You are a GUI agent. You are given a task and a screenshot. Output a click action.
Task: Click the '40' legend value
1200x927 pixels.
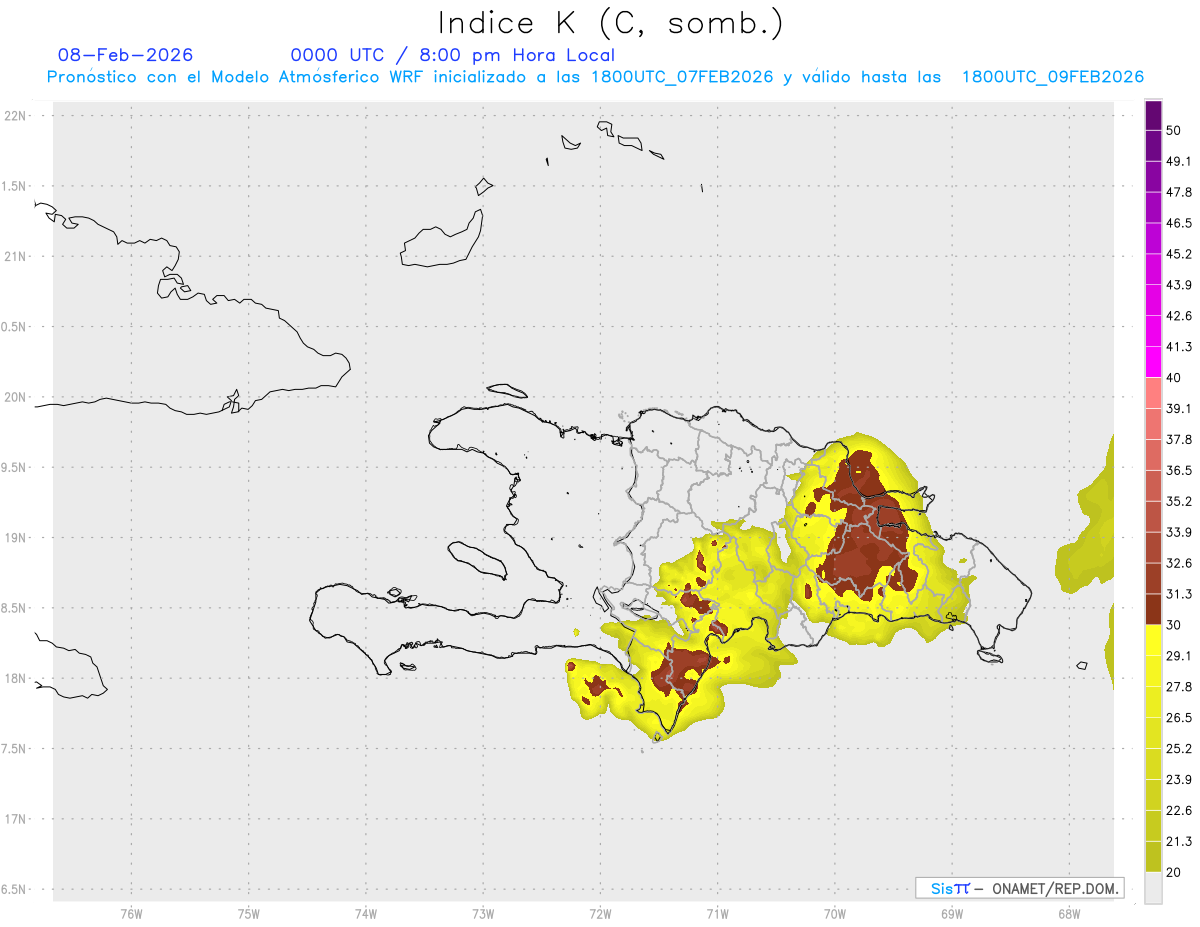pyautogui.click(x=1174, y=378)
